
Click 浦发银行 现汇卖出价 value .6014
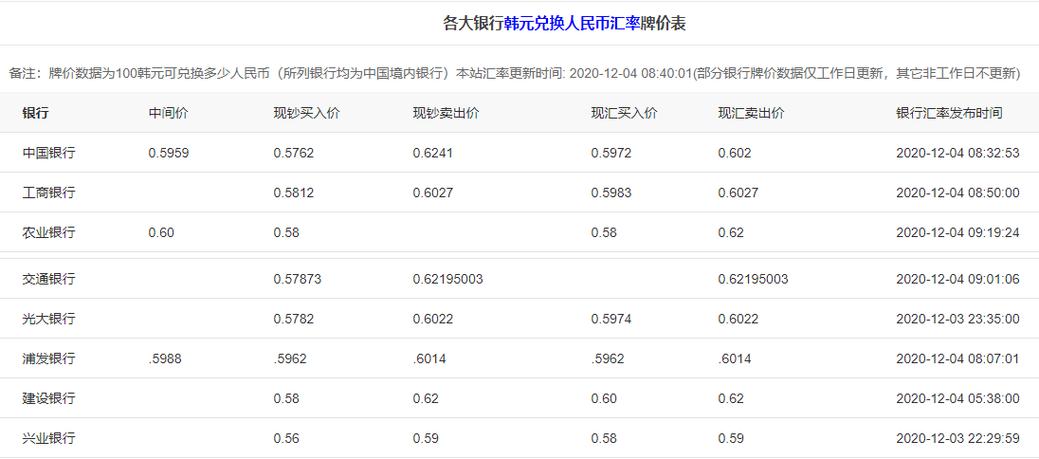coord(735,358)
